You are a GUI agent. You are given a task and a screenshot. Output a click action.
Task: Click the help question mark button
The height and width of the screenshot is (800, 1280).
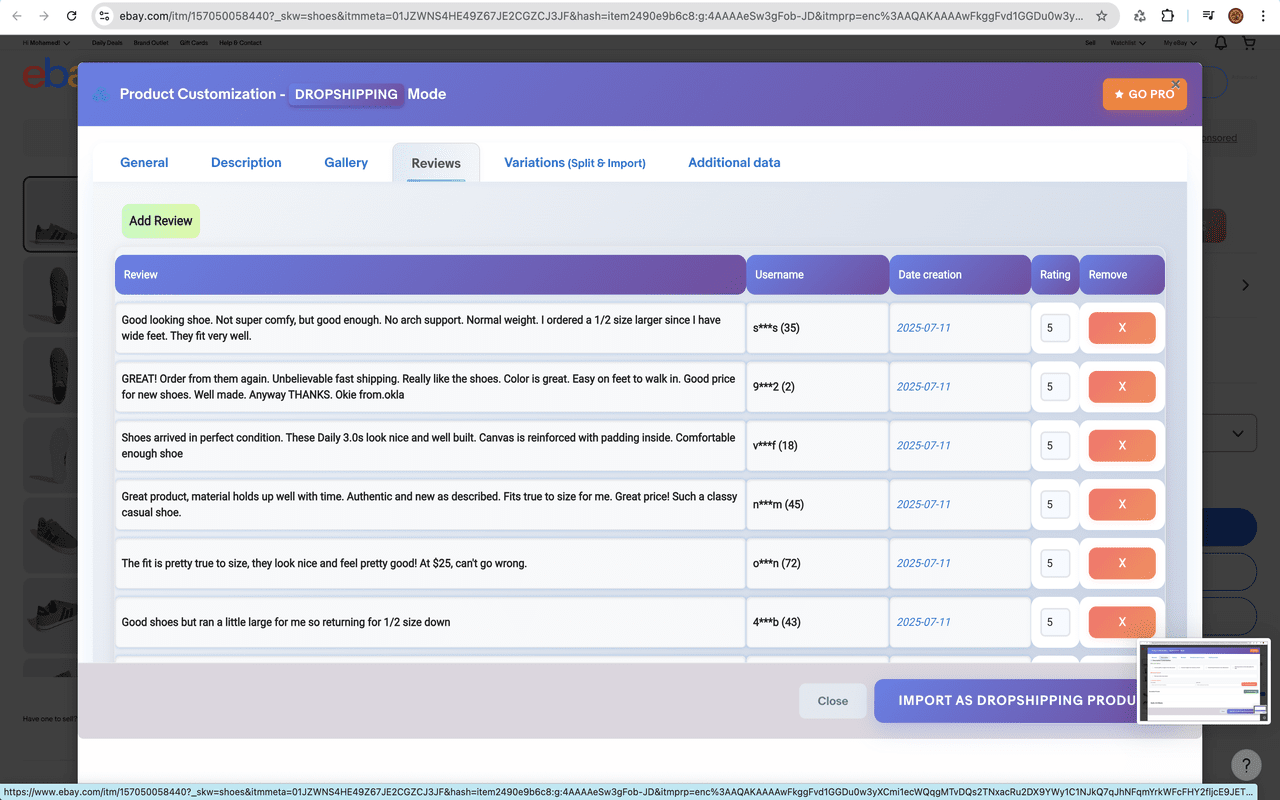(1245, 765)
